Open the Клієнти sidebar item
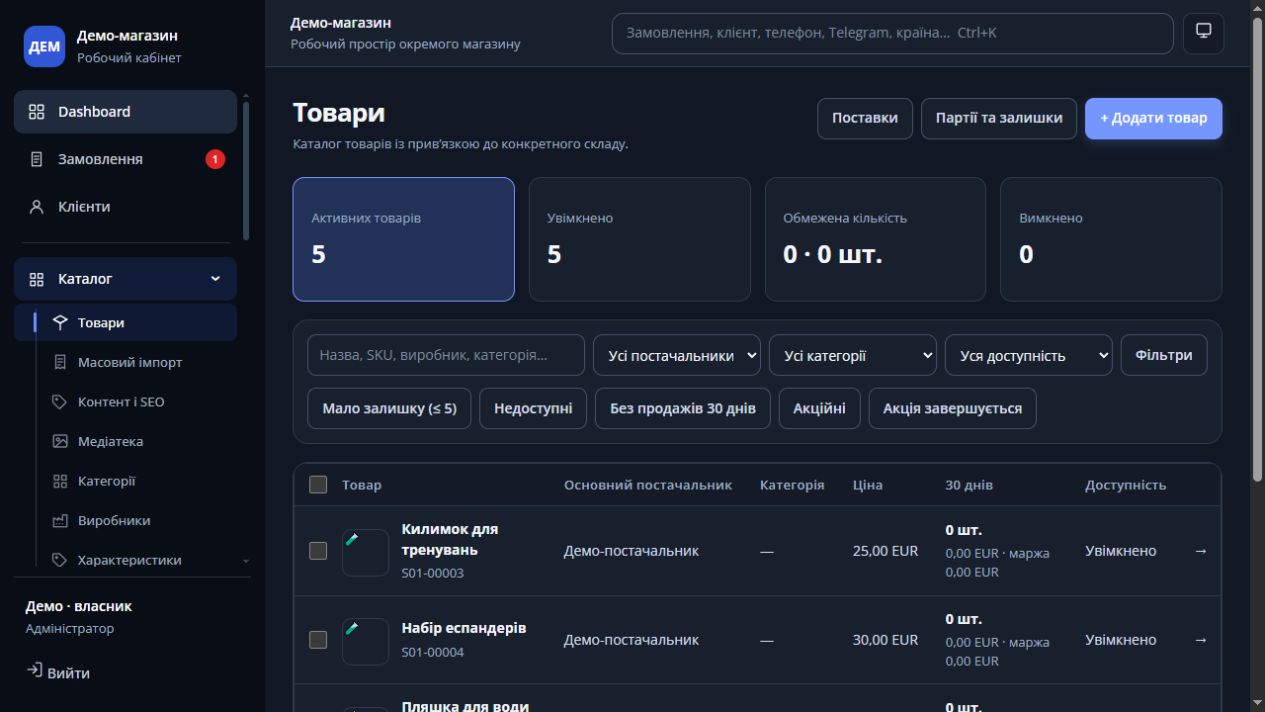Viewport: 1265px width, 712px height. coord(125,207)
